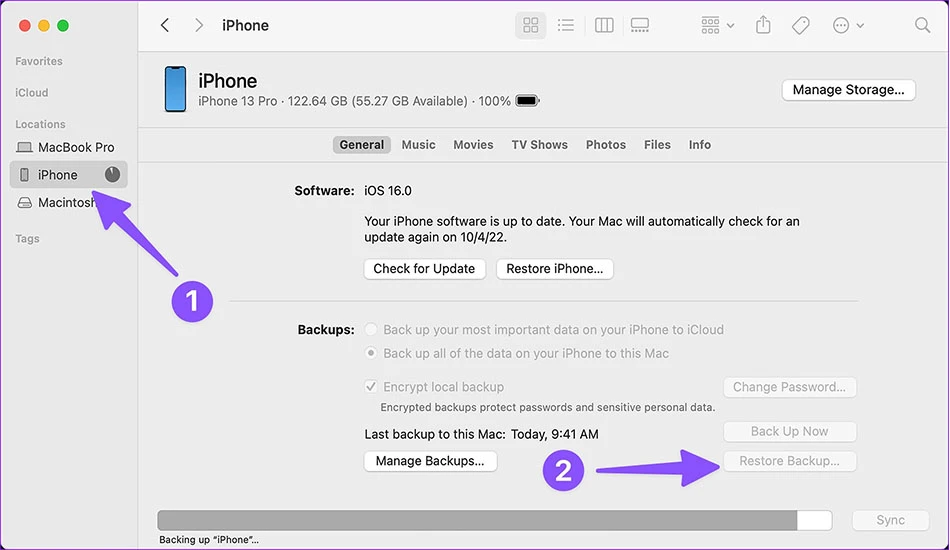The image size is (950, 550).
Task: Click the 'Backing up iPhone' status text
Action: pos(208,540)
